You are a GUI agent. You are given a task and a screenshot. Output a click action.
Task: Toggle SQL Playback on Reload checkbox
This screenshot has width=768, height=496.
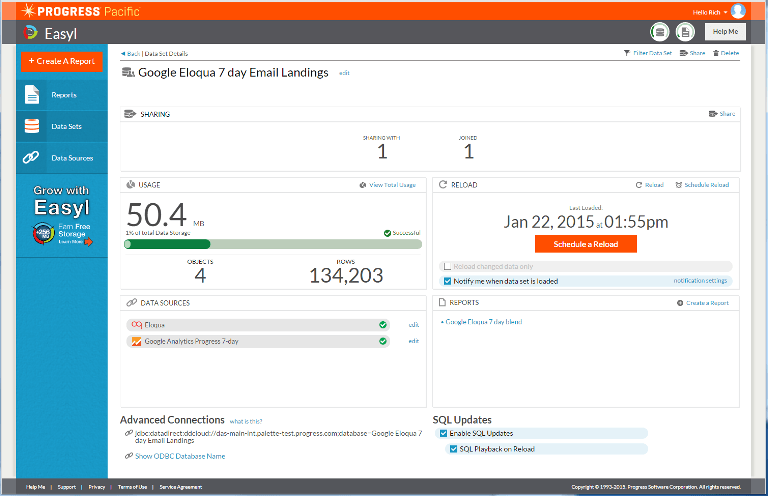[x=454, y=449]
